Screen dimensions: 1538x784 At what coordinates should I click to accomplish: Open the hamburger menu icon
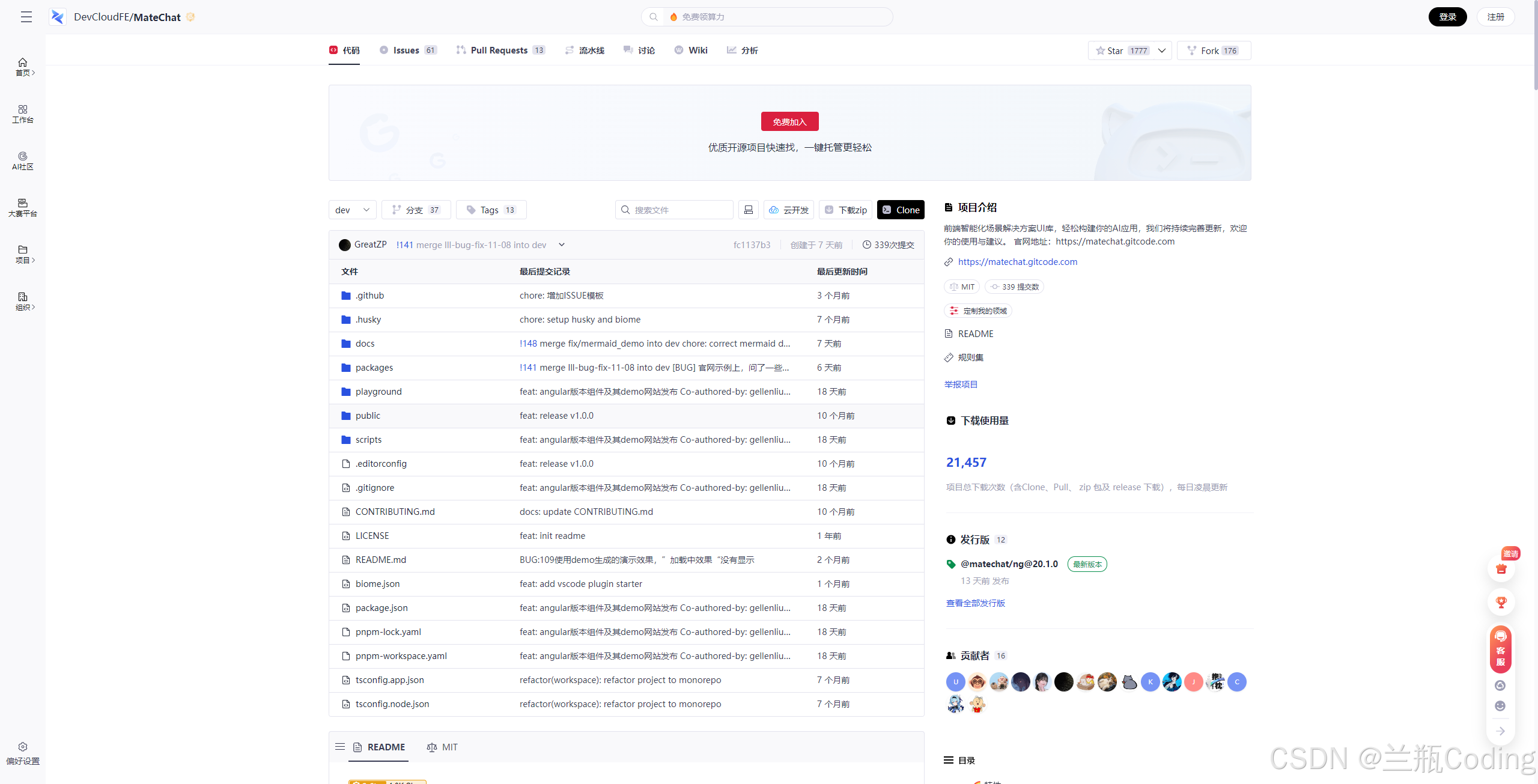click(26, 17)
